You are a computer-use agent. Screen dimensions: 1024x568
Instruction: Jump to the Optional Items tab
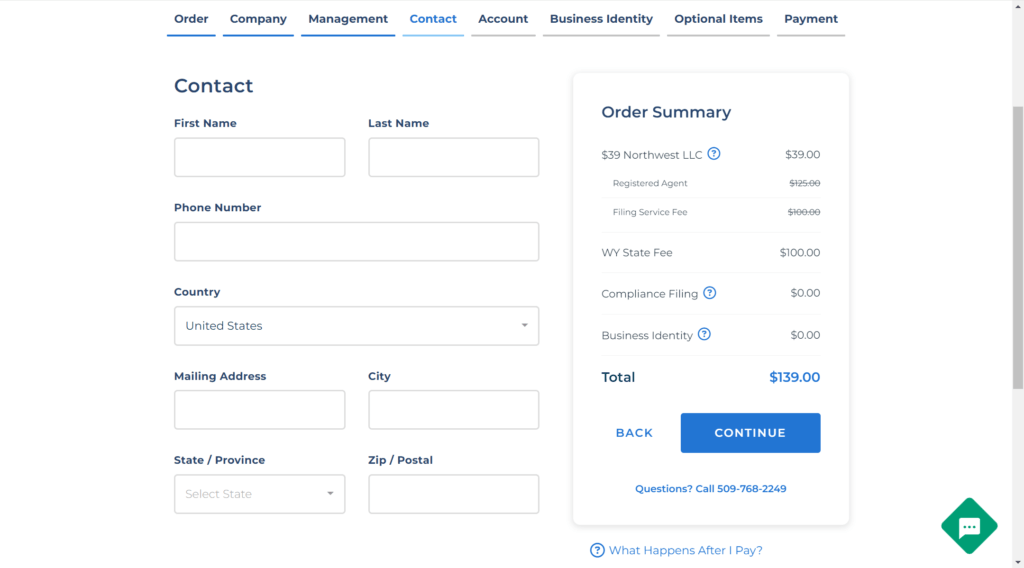tap(718, 19)
